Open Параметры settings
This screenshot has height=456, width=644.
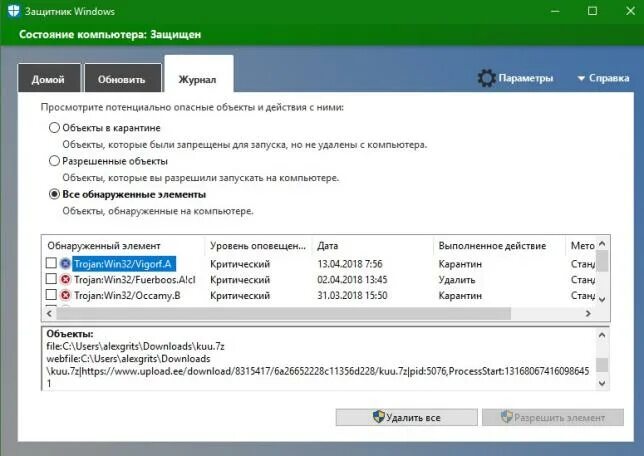point(515,78)
